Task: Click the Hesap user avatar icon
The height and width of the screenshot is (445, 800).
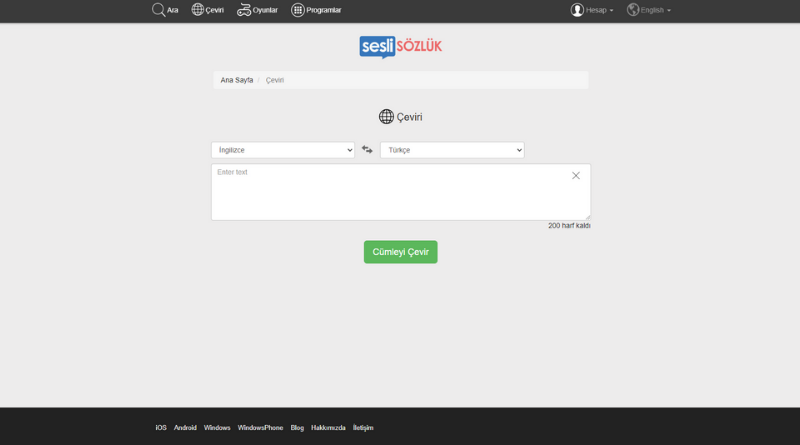Action: pyautogui.click(x=577, y=10)
